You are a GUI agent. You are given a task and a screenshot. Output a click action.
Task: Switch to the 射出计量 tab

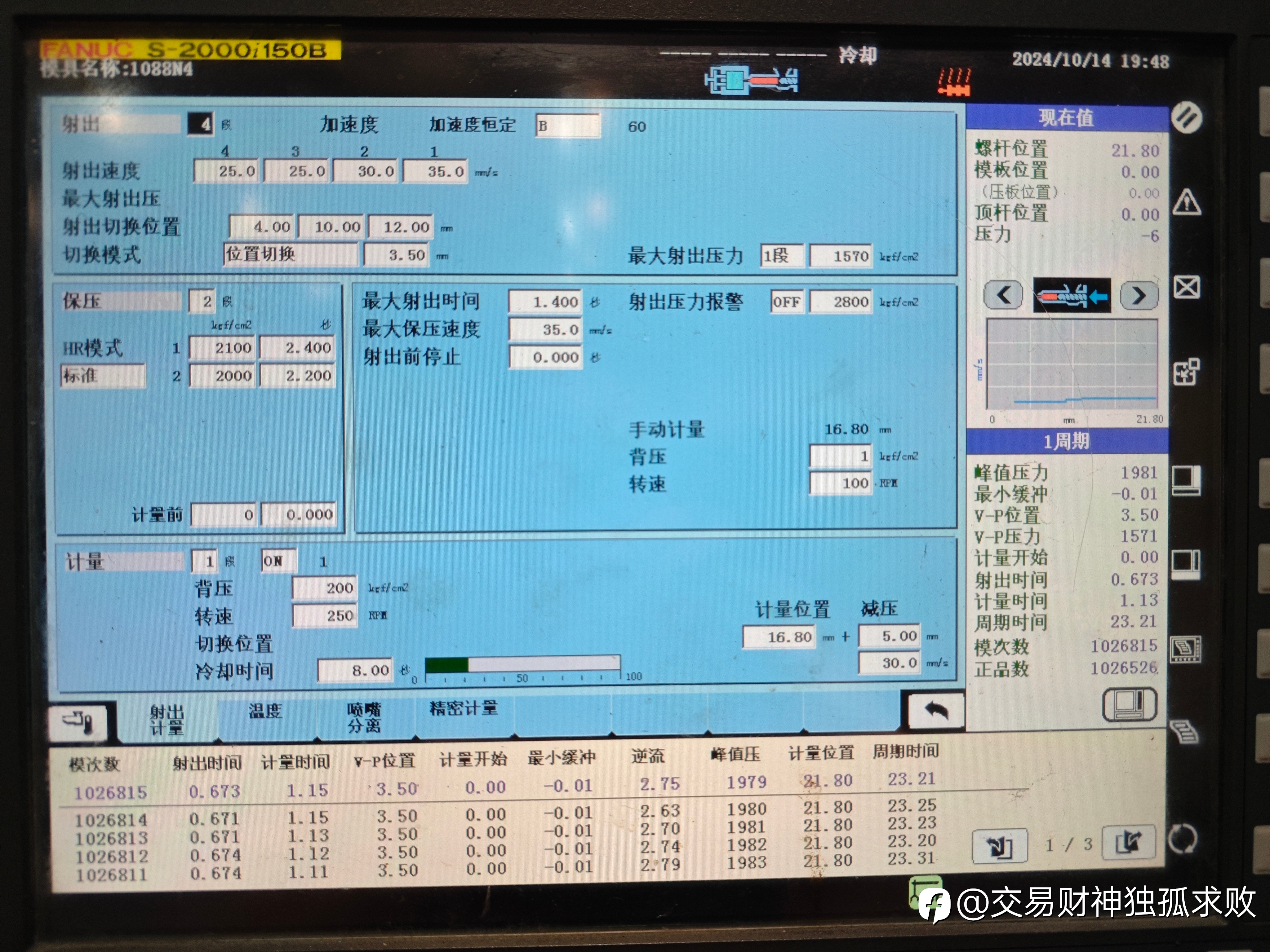point(167,720)
